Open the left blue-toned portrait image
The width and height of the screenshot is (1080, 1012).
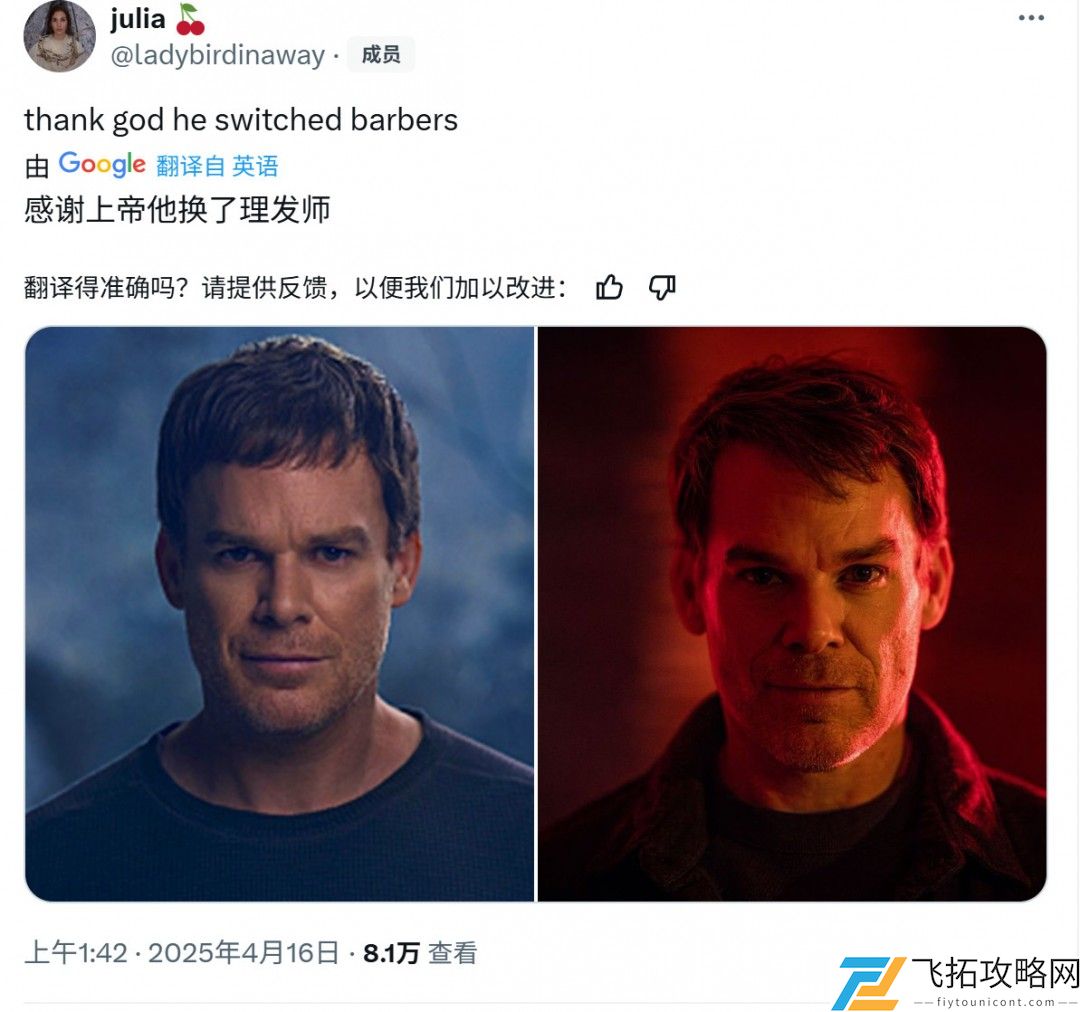[x=280, y=614]
